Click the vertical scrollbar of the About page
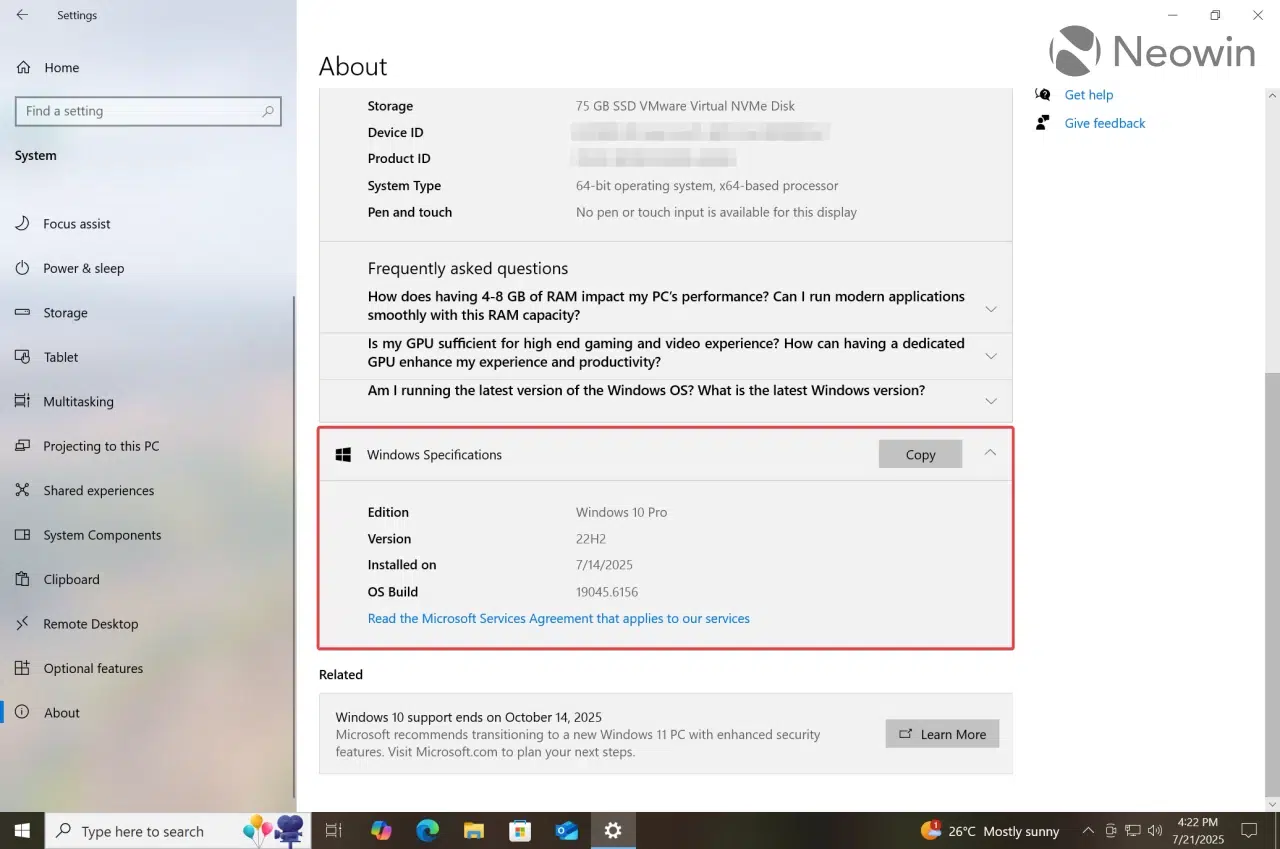This screenshot has width=1280, height=849. point(1272,583)
